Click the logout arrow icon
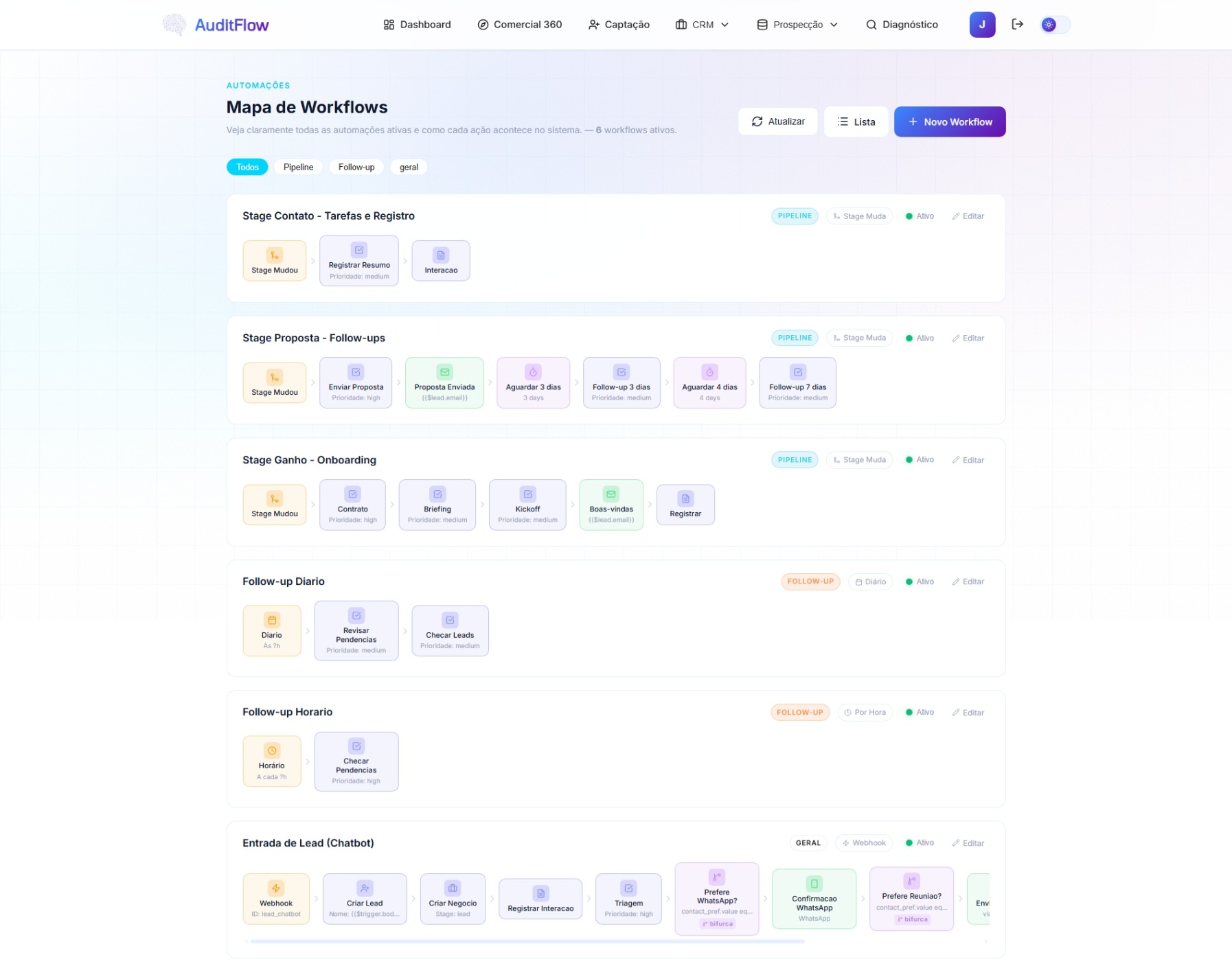 pos(1017,25)
